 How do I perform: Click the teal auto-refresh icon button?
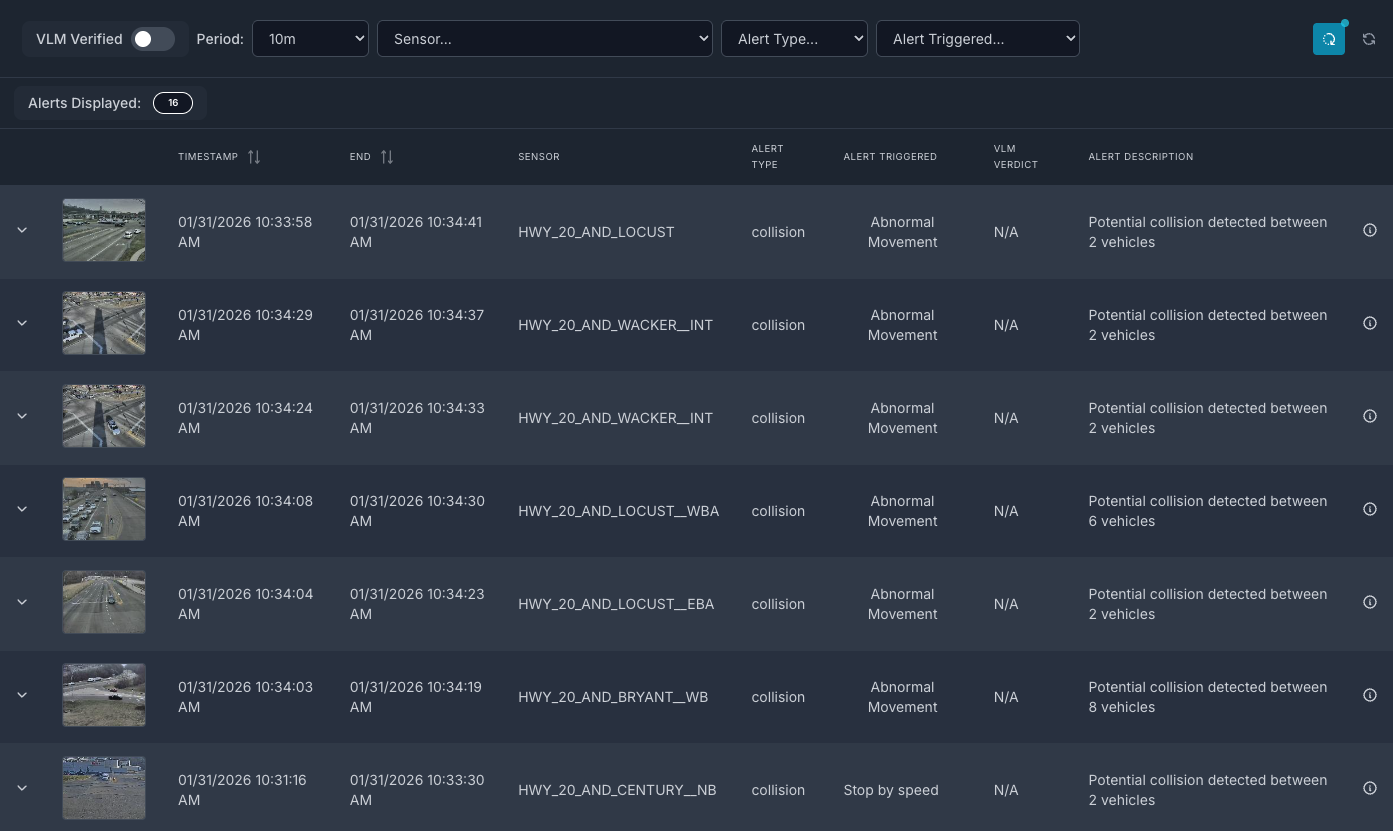click(x=1328, y=39)
